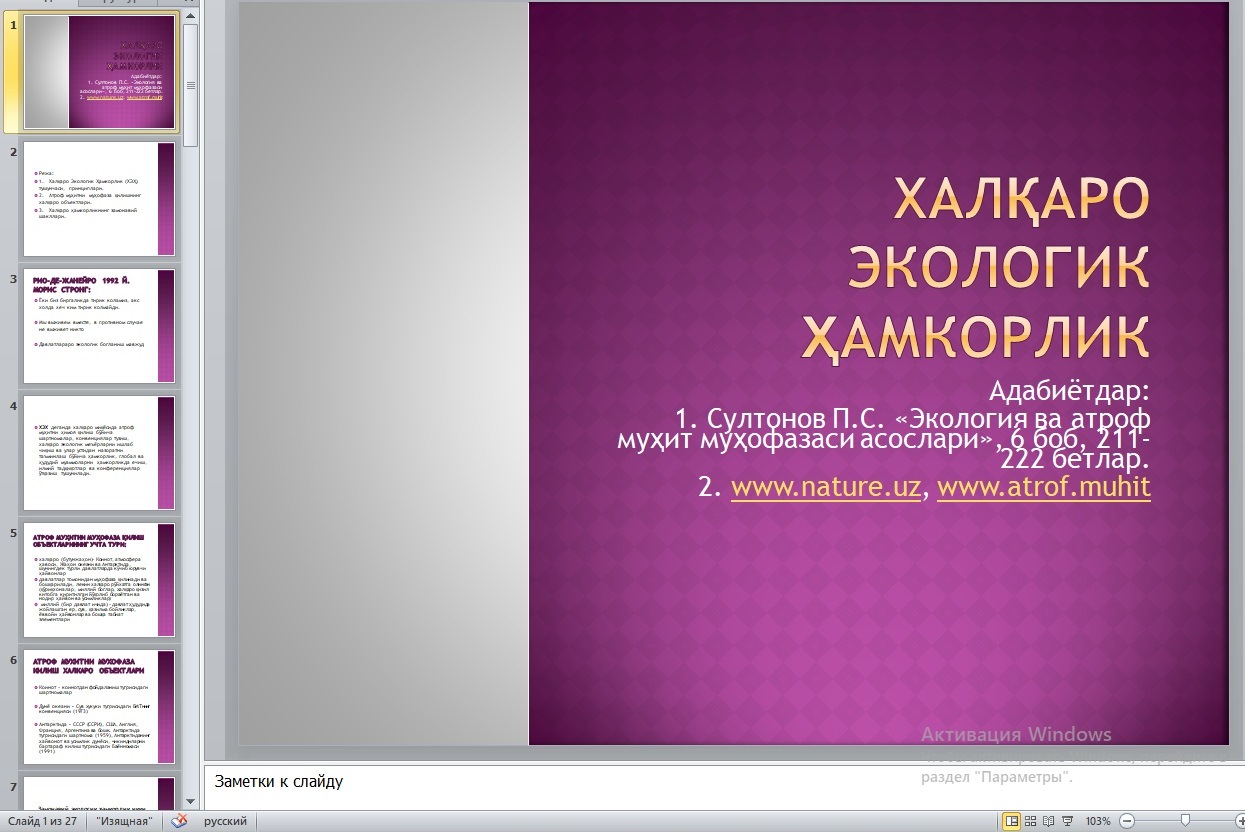
Task: Switch to Slide Sorter view
Action: click(1030, 821)
